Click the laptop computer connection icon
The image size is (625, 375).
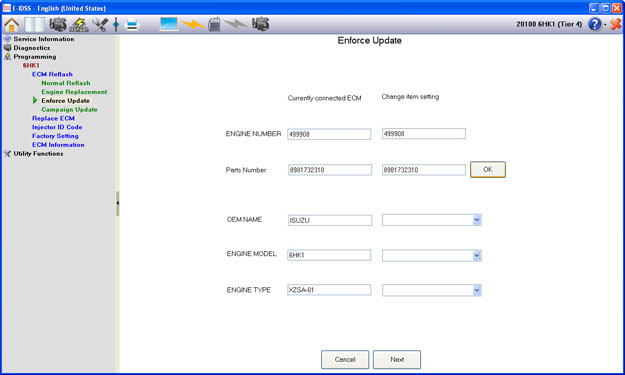(169, 24)
